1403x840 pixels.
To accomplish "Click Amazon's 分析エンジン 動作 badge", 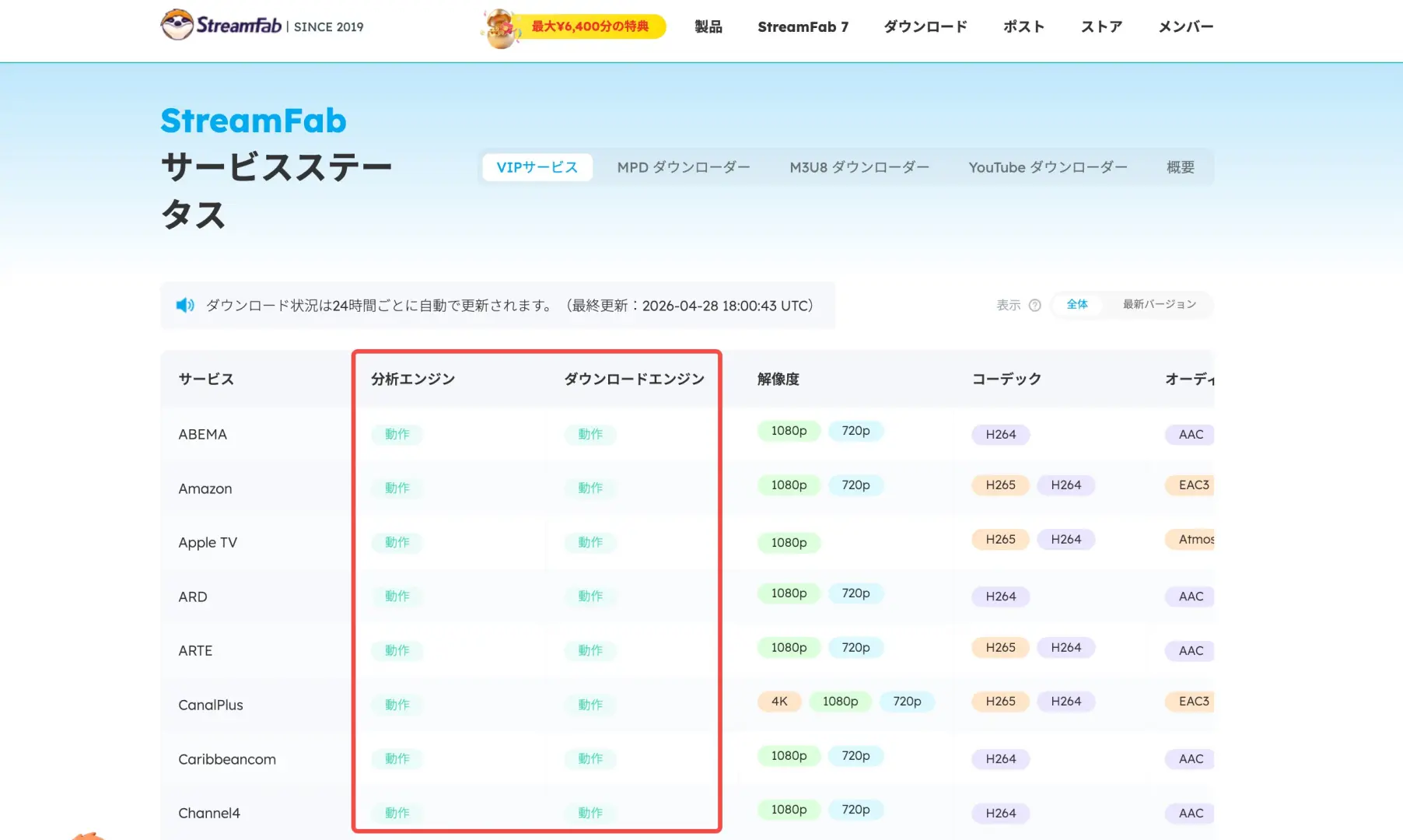I will point(397,488).
